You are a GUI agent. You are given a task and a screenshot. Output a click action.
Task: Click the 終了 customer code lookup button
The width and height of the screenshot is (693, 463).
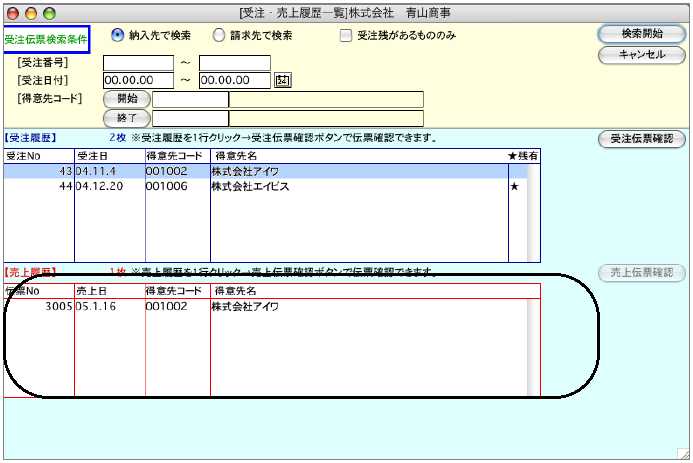click(126, 118)
